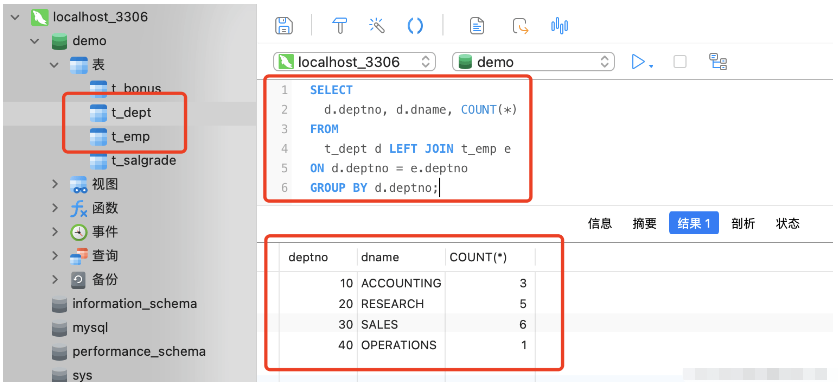Click the stop query square button
Viewport: 838px width, 382px height.
tap(680, 61)
